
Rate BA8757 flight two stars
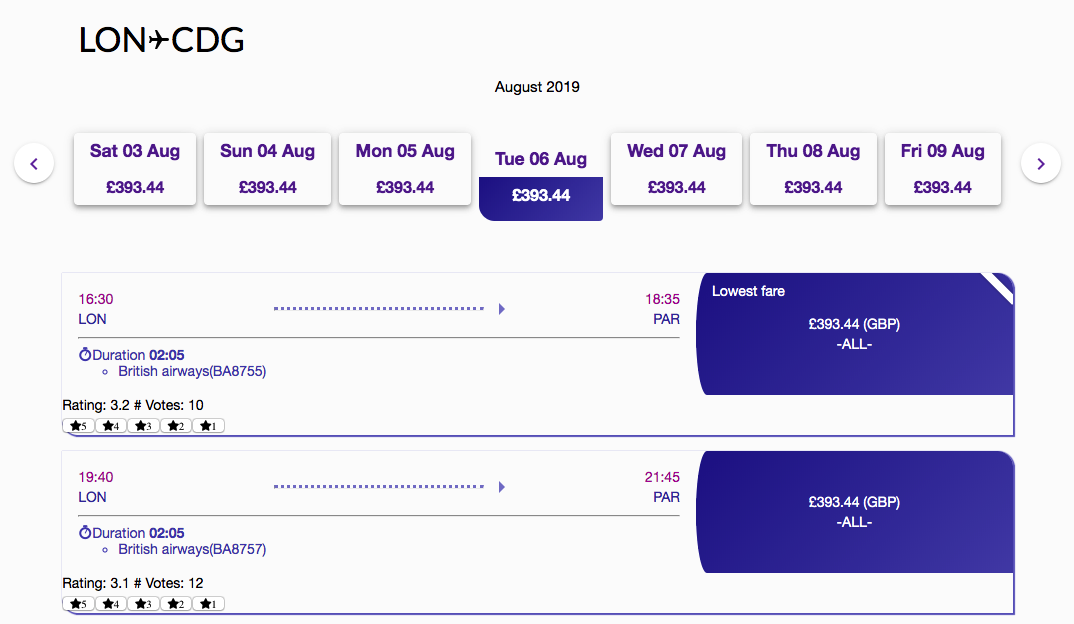176,604
